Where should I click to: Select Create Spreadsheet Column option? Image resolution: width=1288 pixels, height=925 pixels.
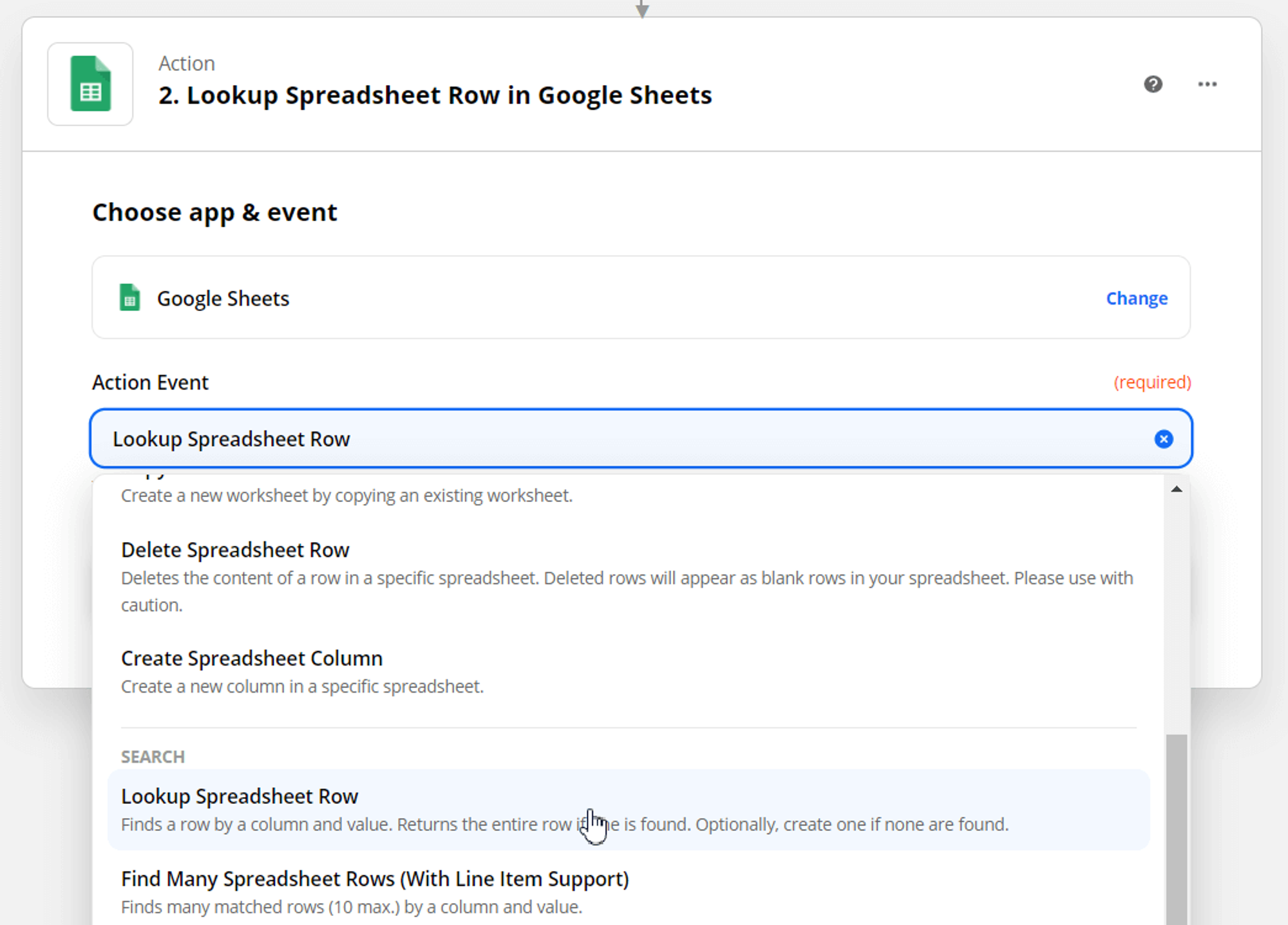[x=629, y=671]
